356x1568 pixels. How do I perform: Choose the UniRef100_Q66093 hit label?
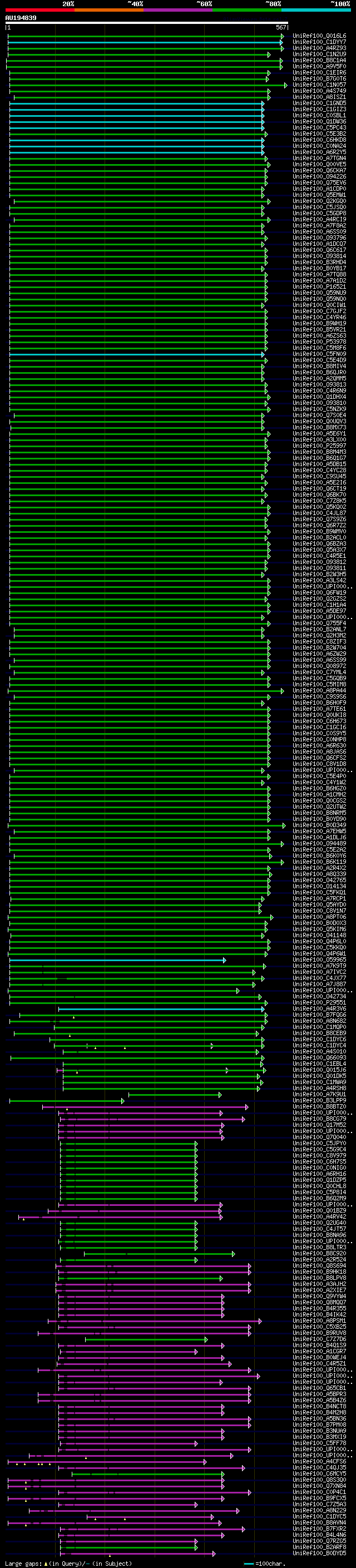coord(319,1057)
